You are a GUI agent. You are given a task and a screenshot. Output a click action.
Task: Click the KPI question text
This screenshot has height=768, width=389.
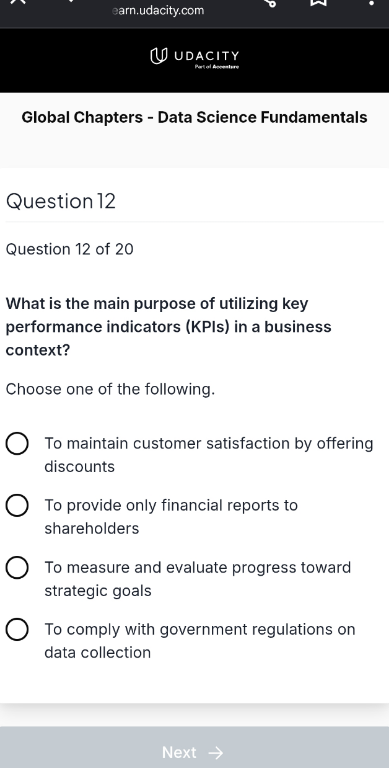(169, 327)
